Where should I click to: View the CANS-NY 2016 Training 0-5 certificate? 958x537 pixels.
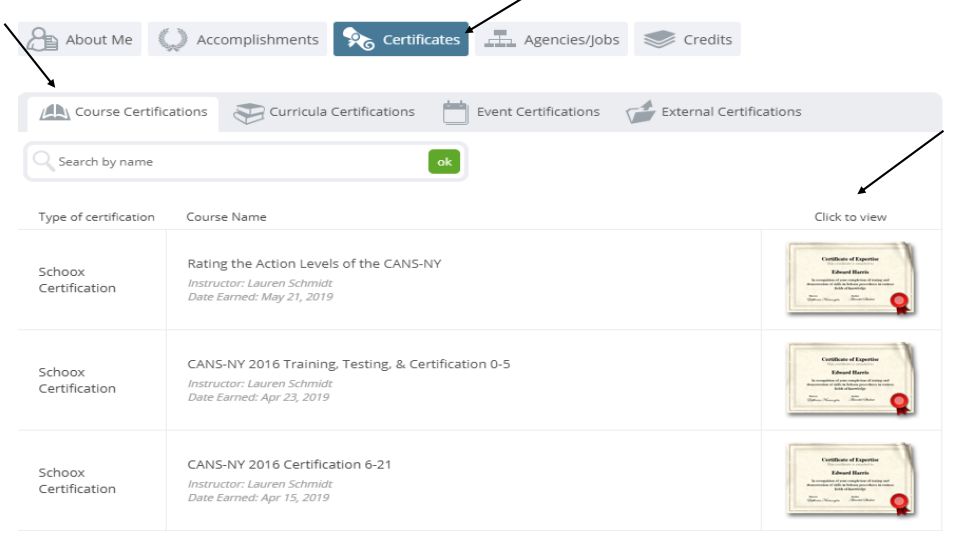[850, 379]
